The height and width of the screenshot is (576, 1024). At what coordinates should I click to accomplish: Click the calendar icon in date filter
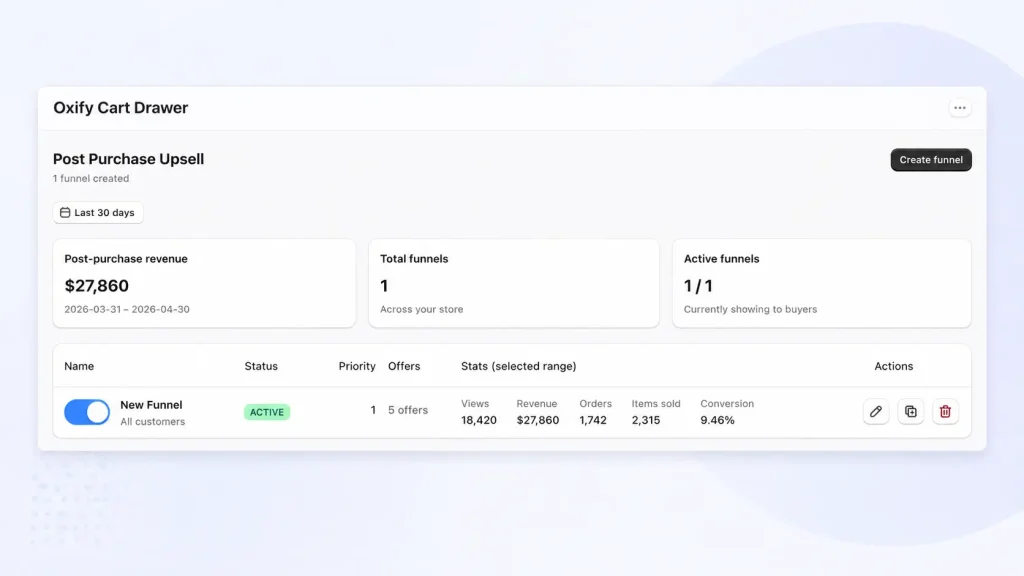click(x=65, y=212)
